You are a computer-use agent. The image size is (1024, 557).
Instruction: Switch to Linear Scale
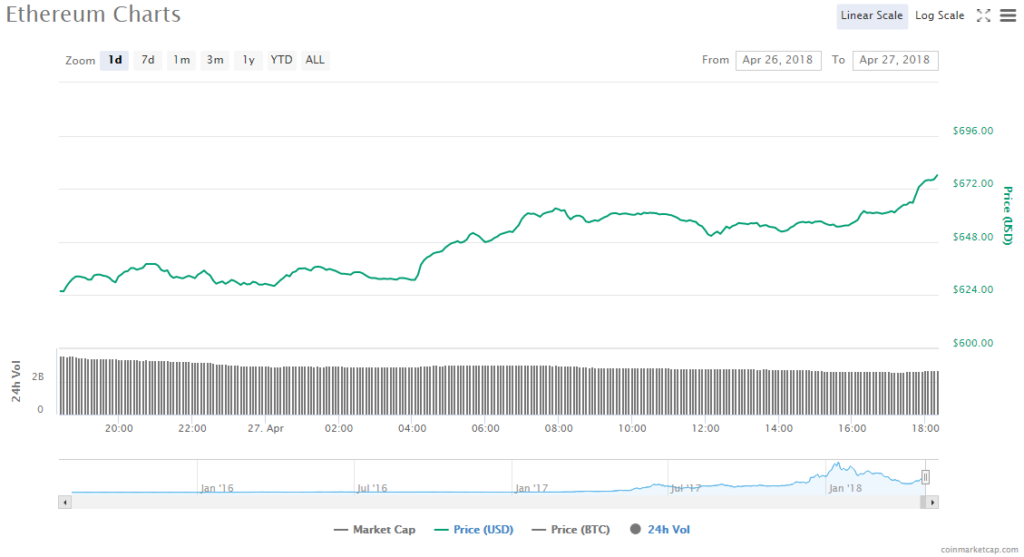pyautogui.click(x=872, y=15)
